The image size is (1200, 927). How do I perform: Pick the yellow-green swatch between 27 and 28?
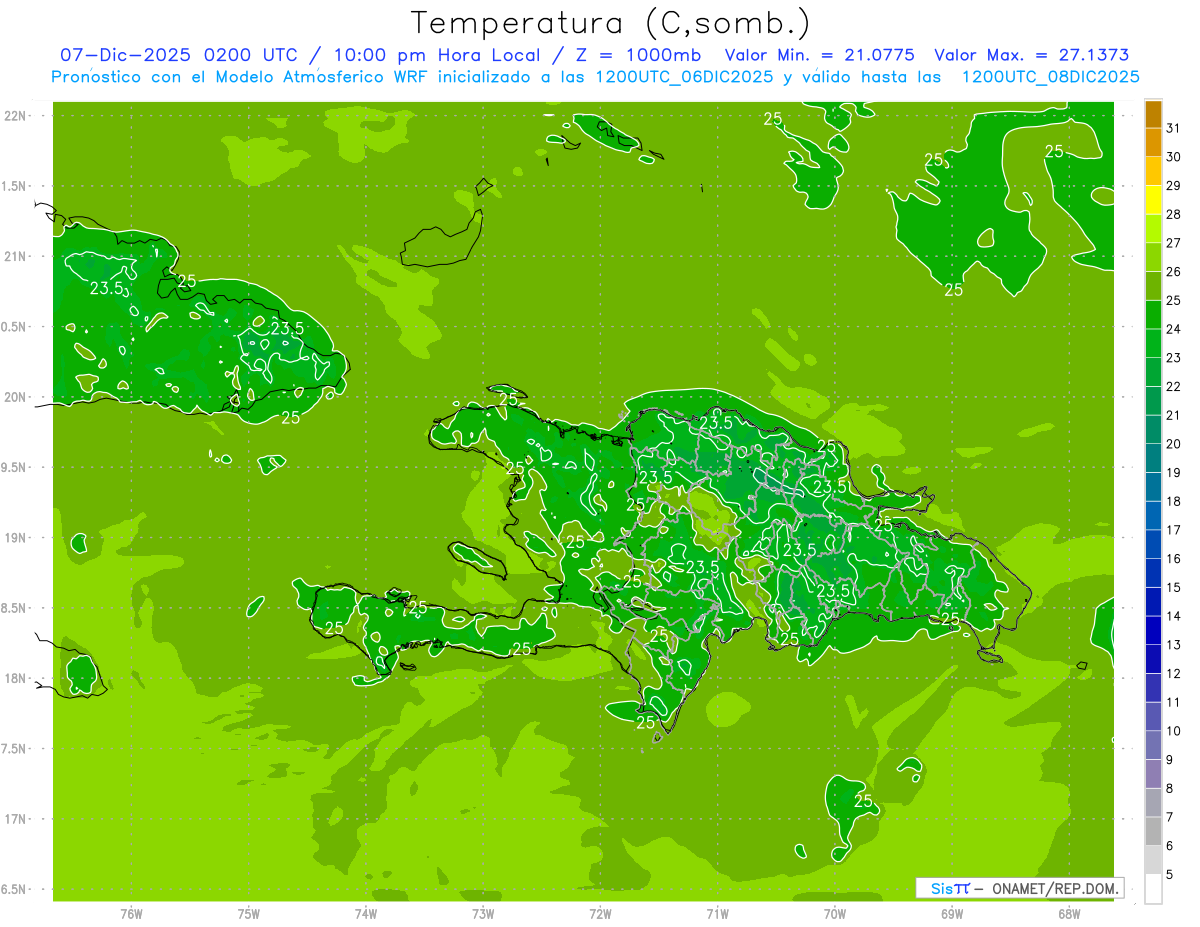click(x=1153, y=229)
